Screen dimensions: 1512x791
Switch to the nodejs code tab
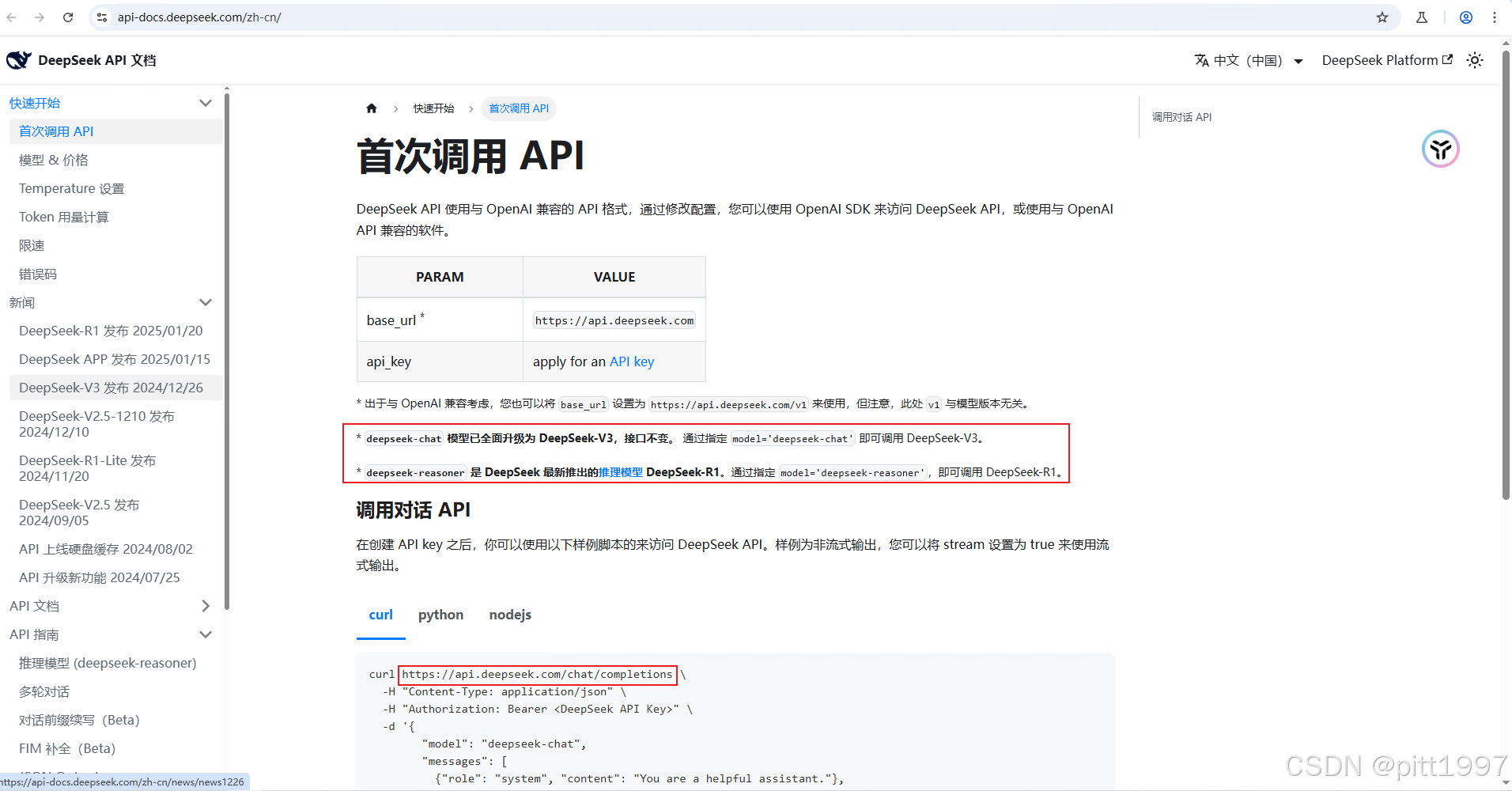coord(510,615)
